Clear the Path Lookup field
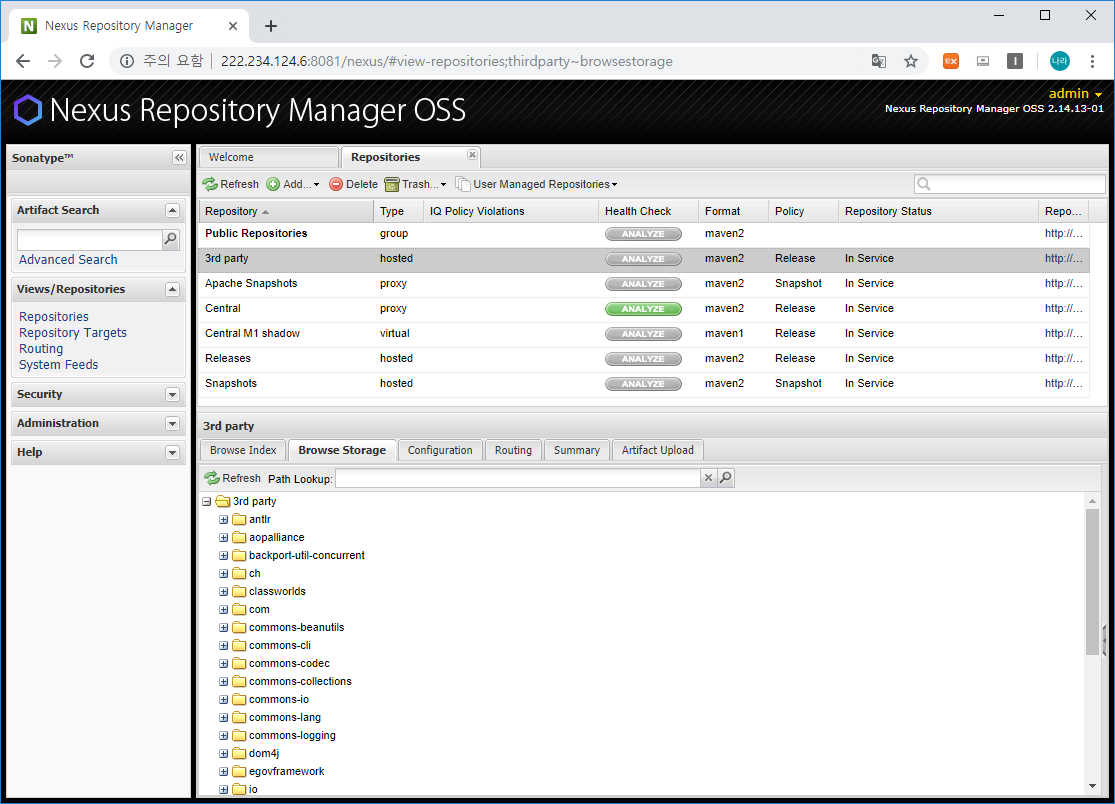The width and height of the screenshot is (1115, 804). click(708, 478)
